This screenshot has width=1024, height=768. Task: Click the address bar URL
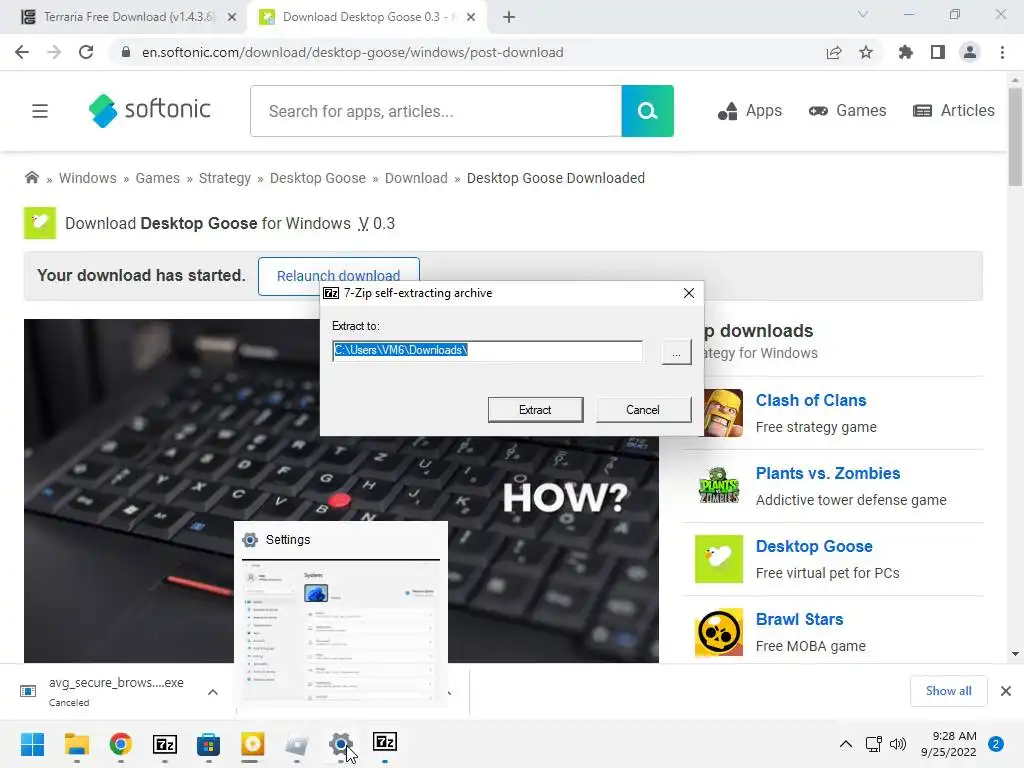(353, 52)
